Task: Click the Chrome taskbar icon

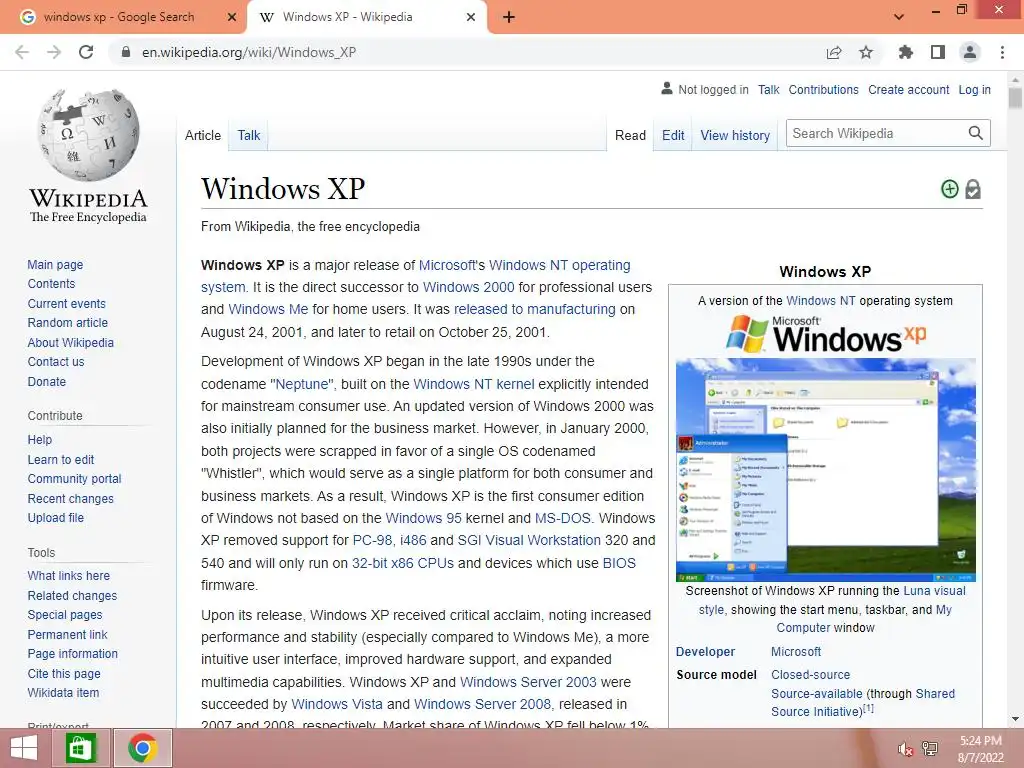Action: point(143,748)
